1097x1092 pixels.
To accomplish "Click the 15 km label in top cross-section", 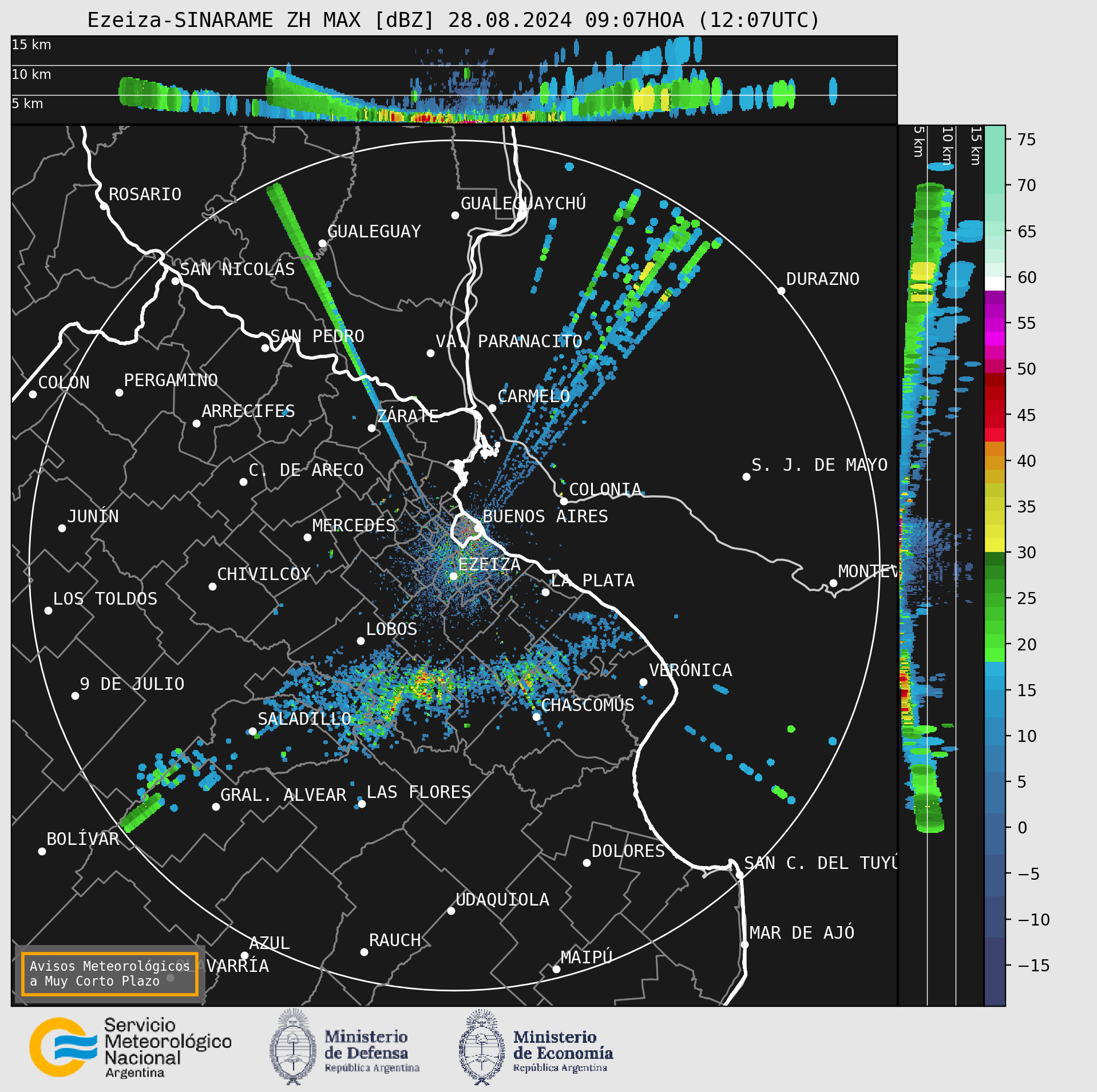I will pyautogui.click(x=31, y=45).
